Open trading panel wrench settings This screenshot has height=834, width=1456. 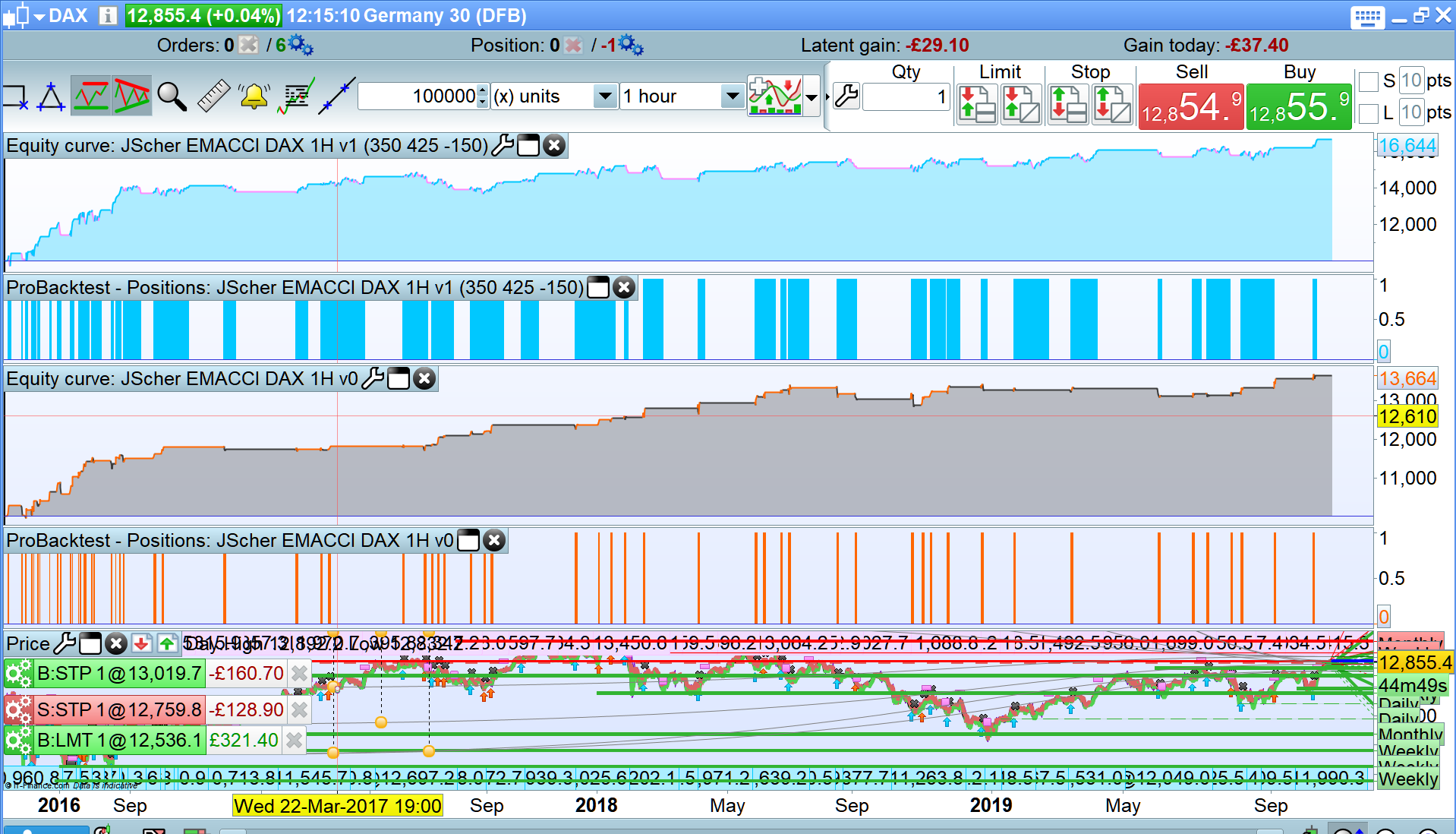coord(846,96)
